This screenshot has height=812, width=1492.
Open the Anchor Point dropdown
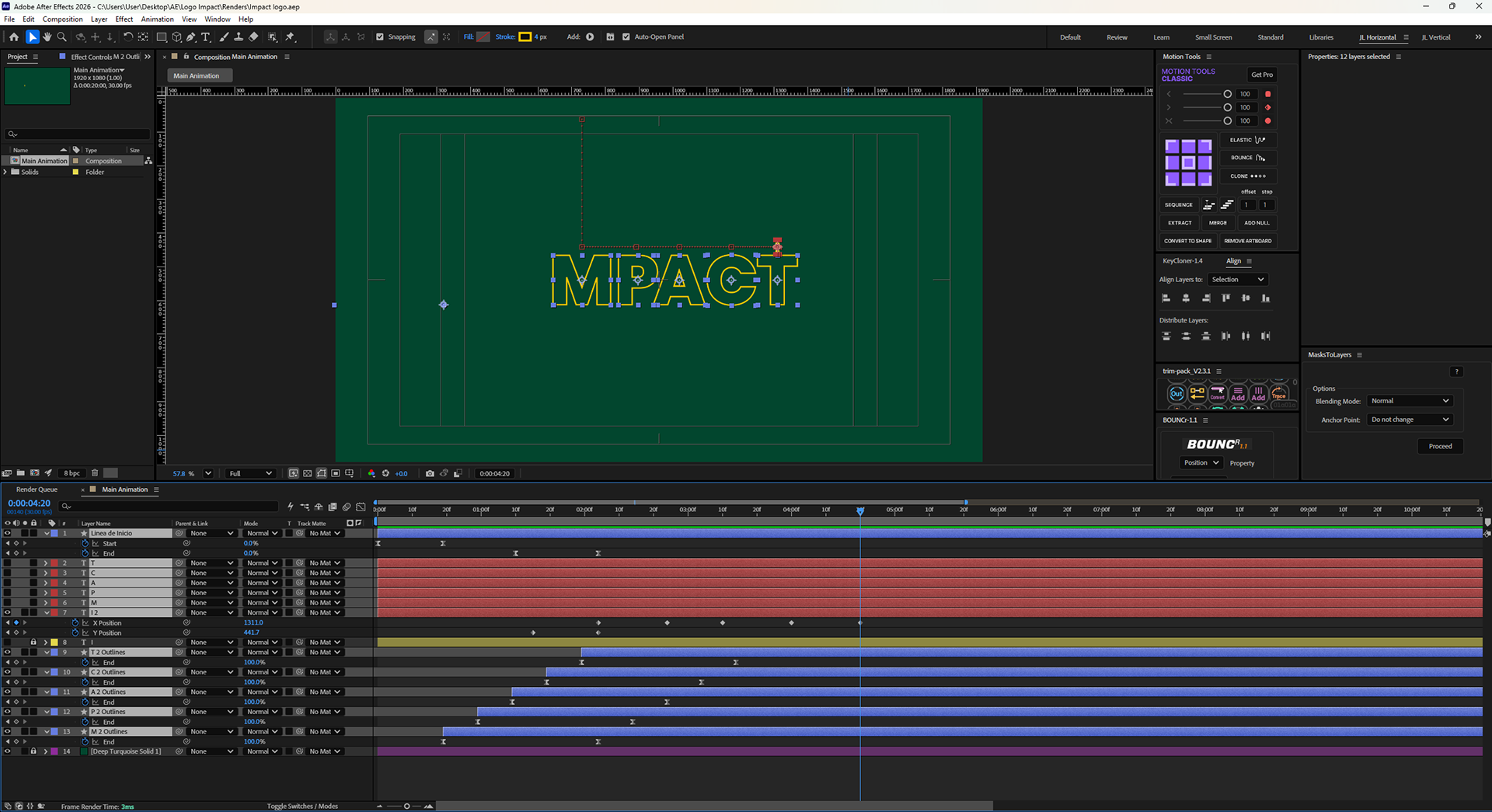coord(1410,420)
